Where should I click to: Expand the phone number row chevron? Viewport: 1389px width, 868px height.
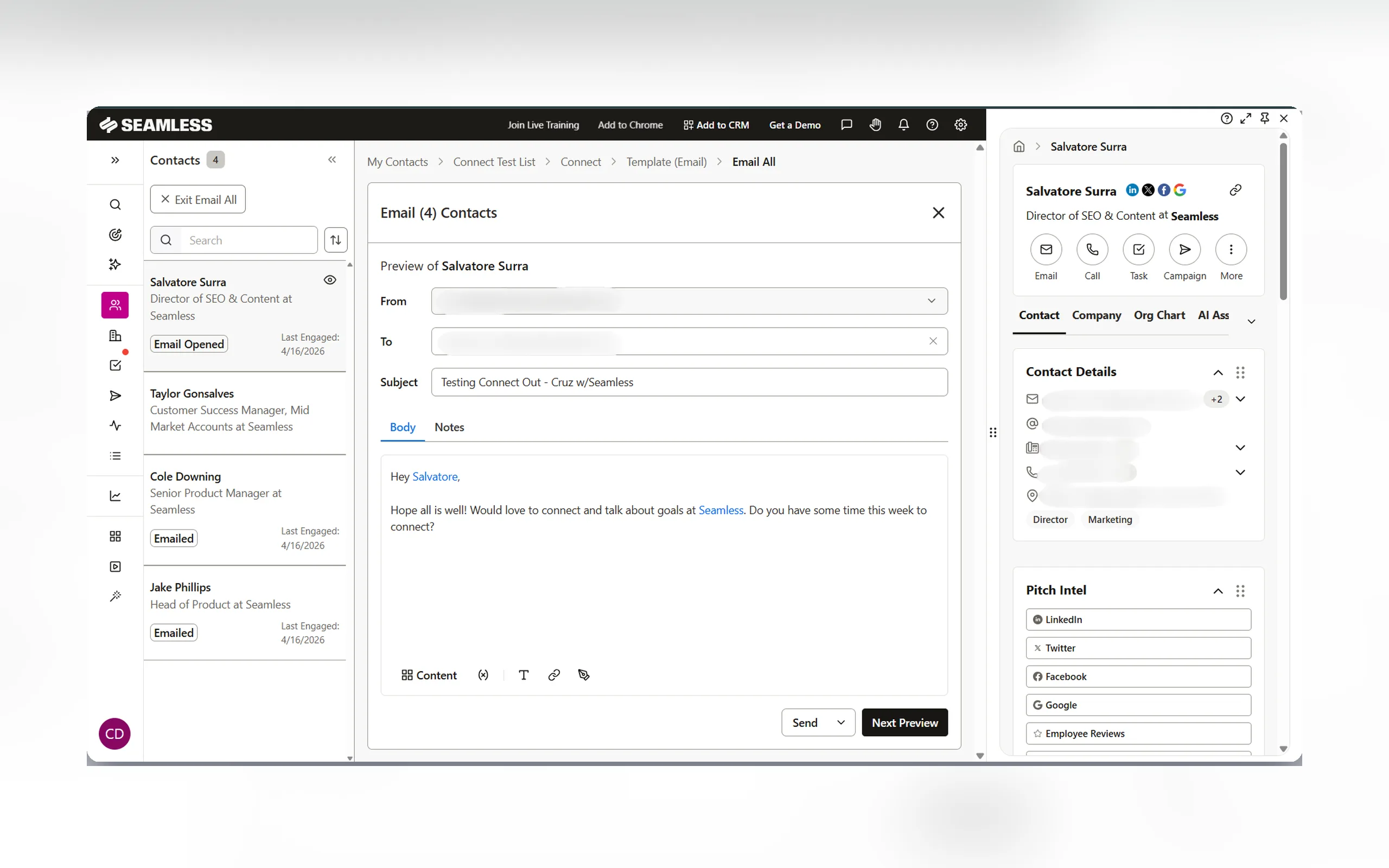click(x=1240, y=473)
